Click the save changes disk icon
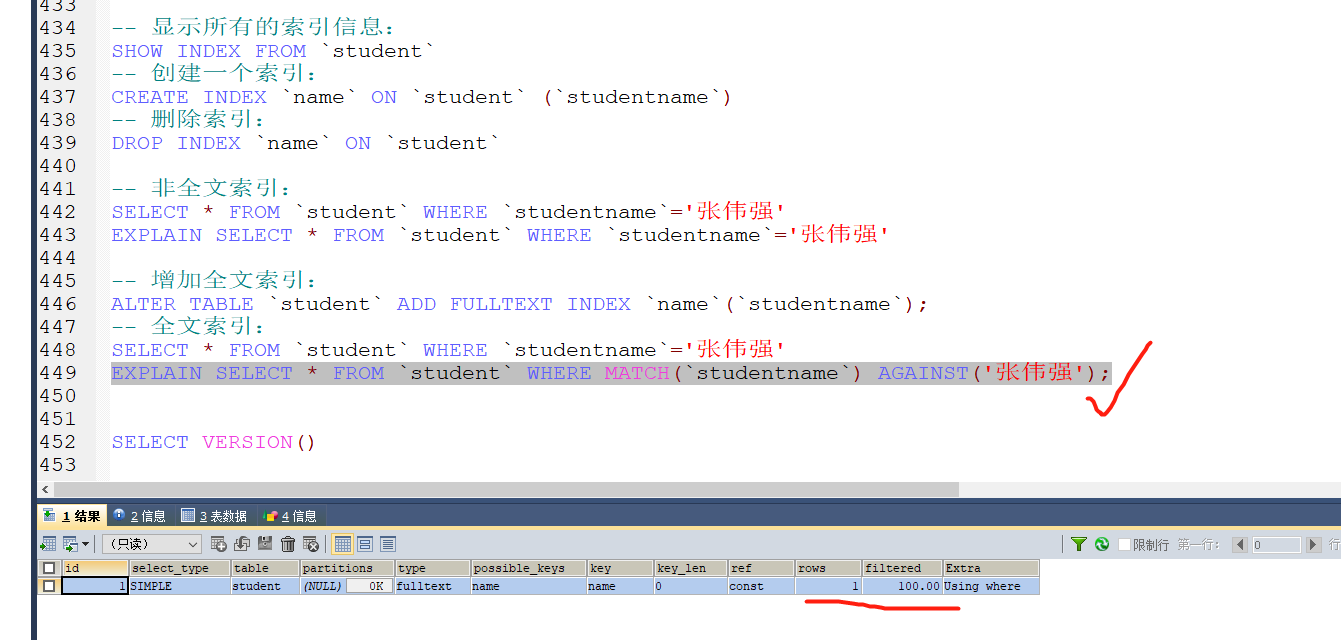This screenshot has height=640, width=1341. [265, 544]
